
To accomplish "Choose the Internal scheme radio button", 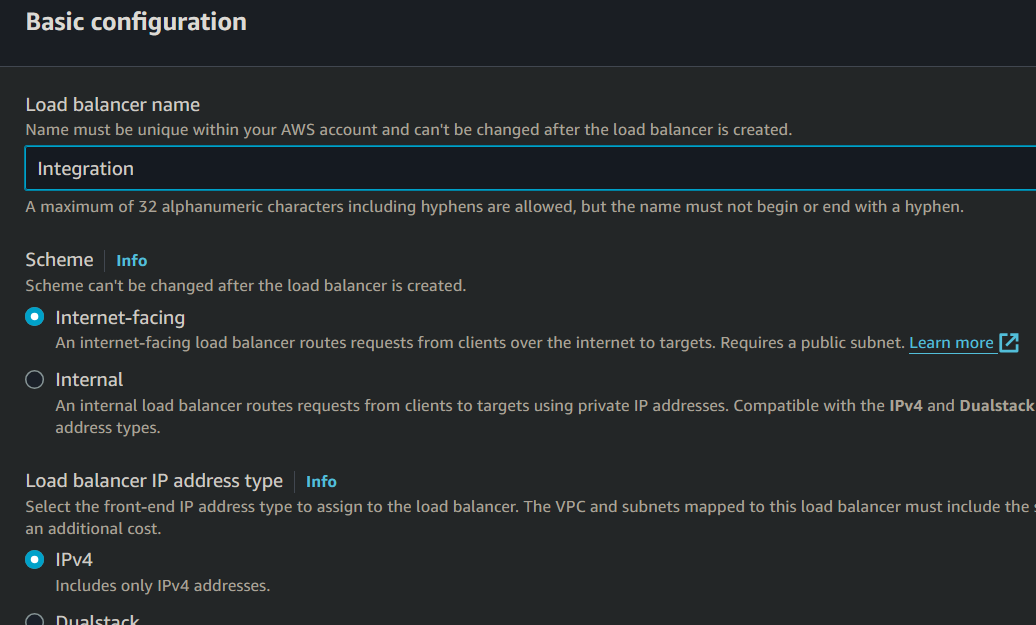I will point(35,380).
